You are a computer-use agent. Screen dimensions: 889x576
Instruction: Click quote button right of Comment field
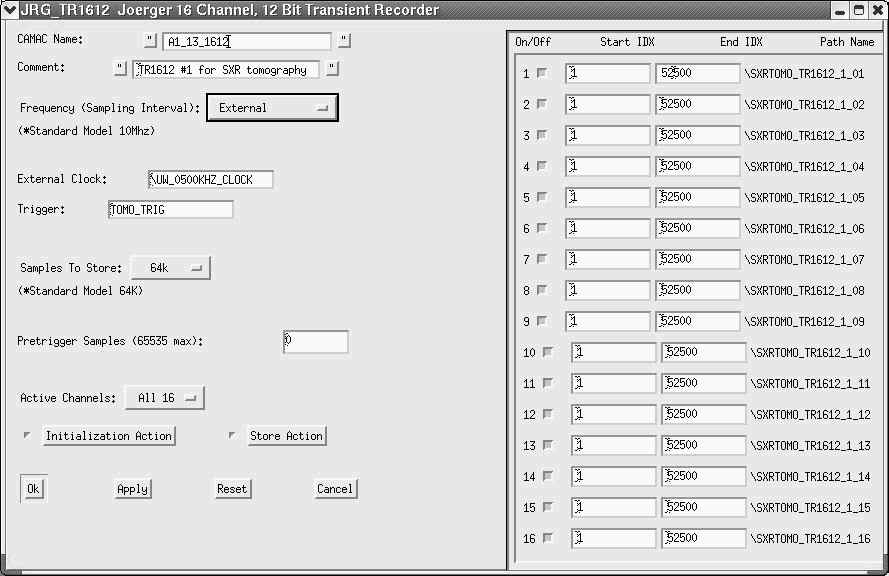333,69
